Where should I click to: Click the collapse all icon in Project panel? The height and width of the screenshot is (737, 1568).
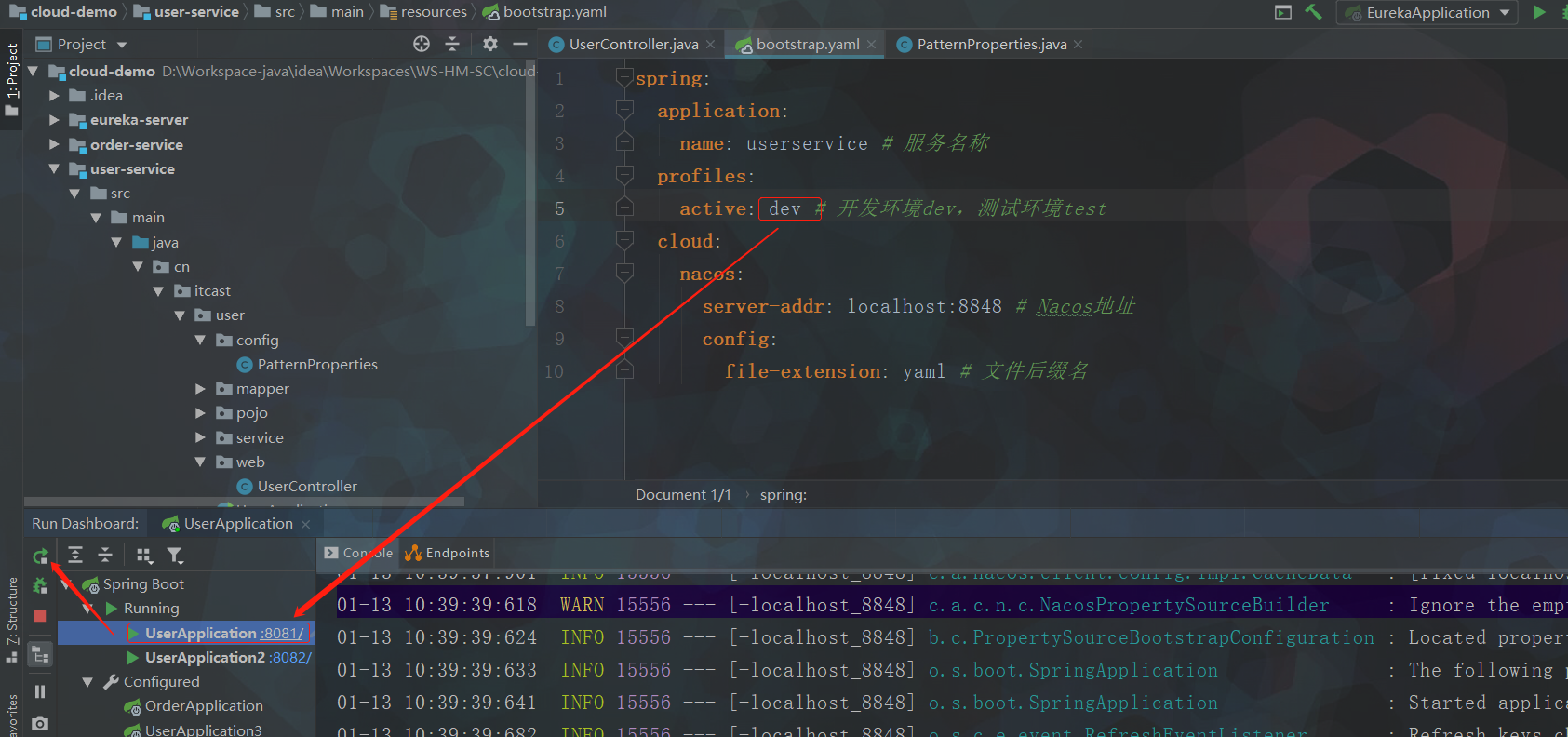click(x=452, y=44)
